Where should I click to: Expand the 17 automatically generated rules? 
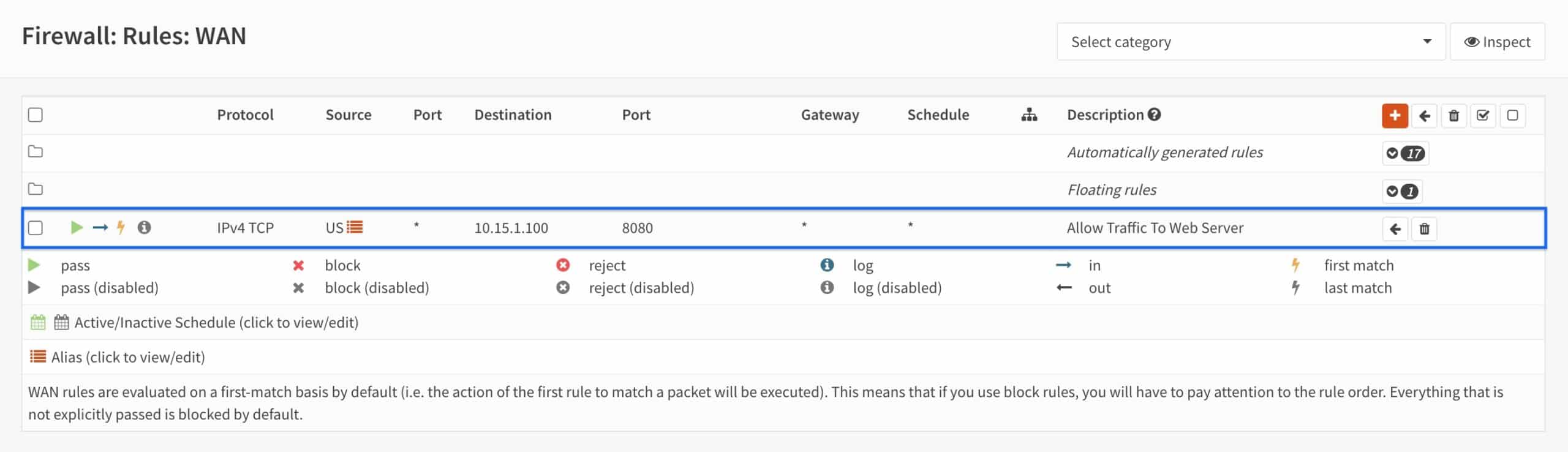click(x=1406, y=153)
